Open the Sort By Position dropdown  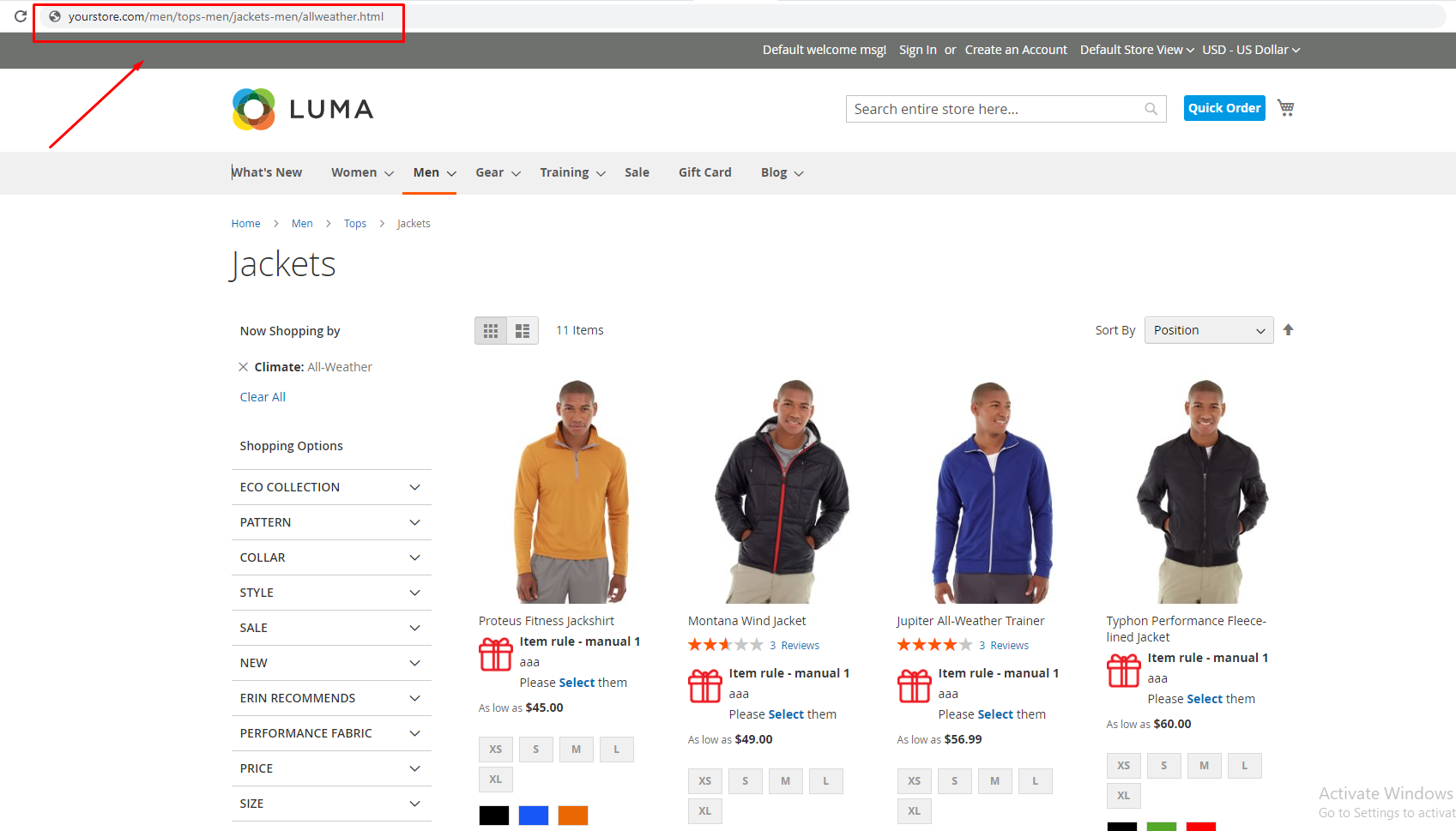pos(1209,330)
